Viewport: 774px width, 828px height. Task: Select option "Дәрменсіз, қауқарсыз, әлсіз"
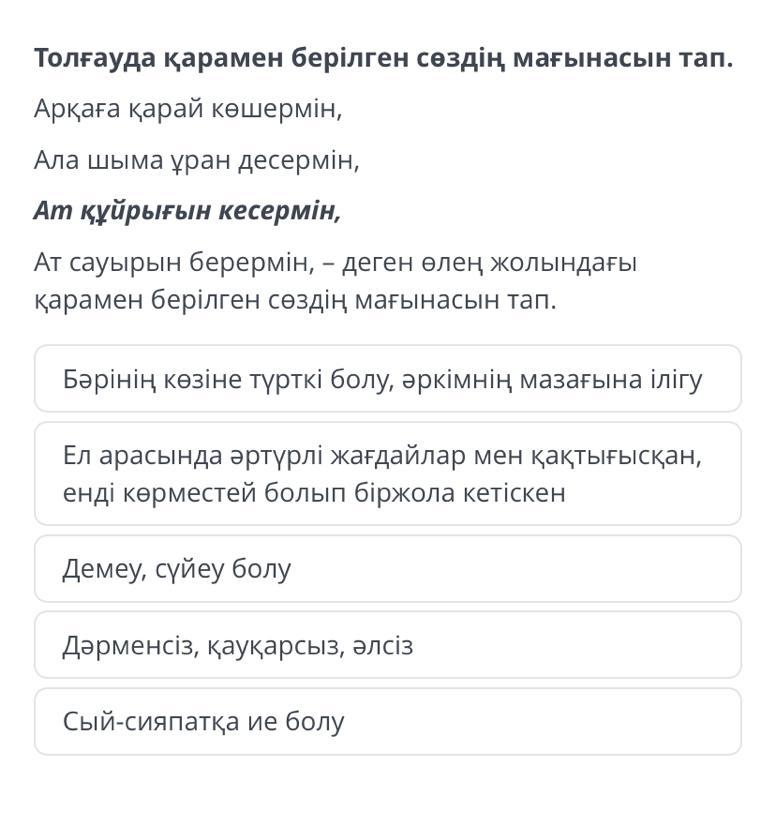tap(387, 645)
